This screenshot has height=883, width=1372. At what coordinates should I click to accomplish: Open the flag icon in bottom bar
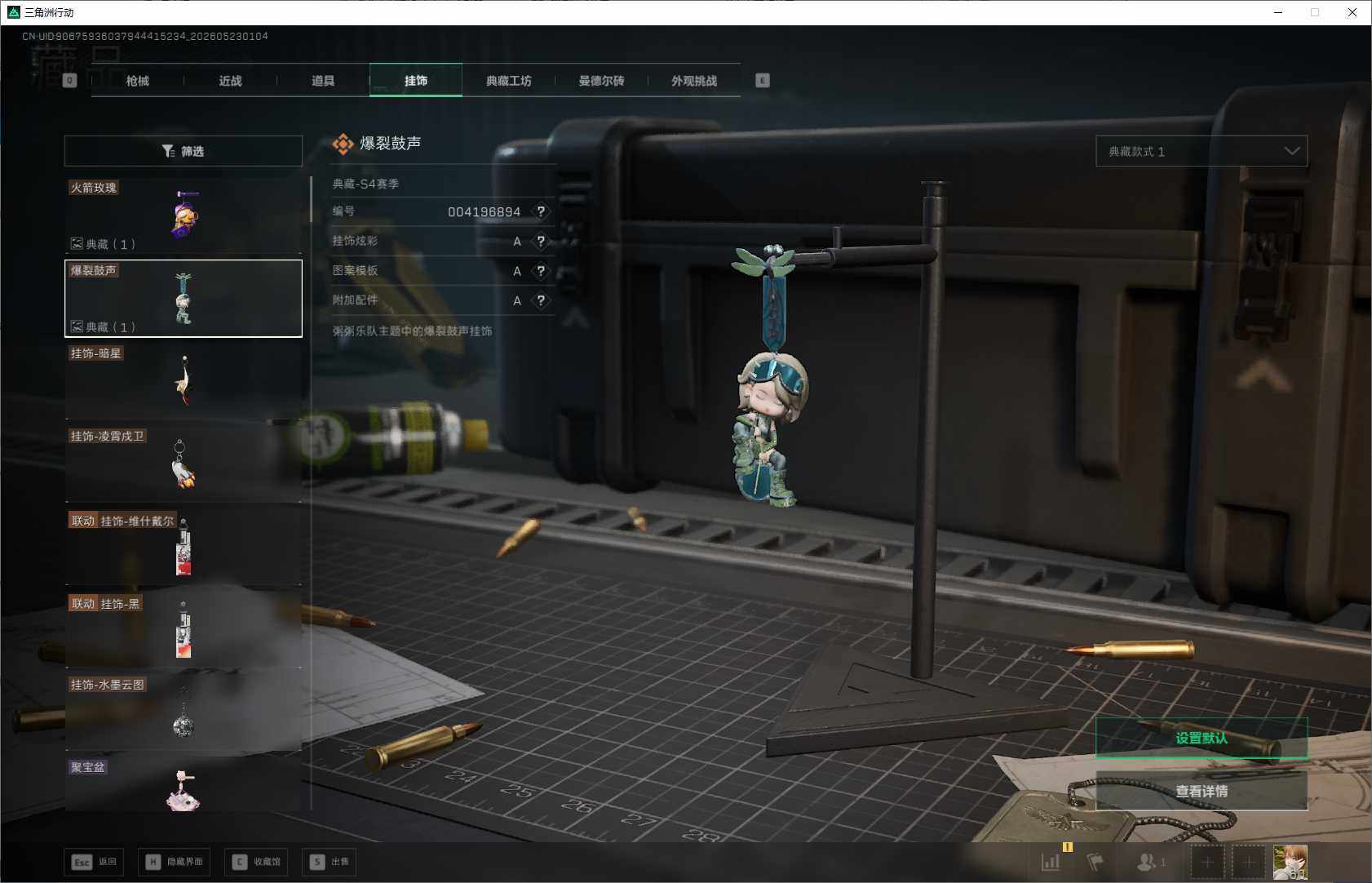(x=1095, y=862)
